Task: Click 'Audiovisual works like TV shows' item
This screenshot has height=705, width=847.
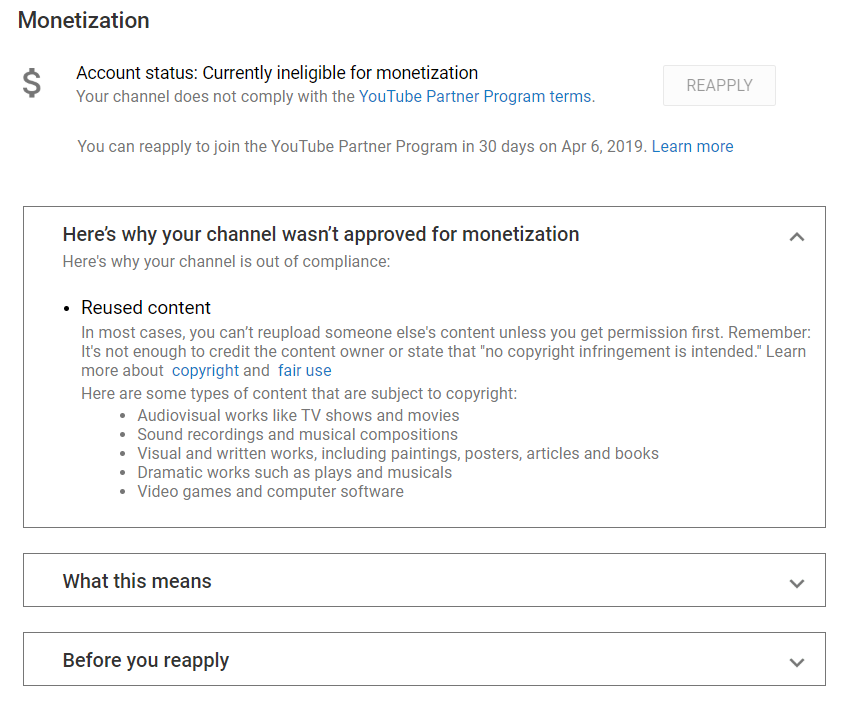Action: pos(298,415)
